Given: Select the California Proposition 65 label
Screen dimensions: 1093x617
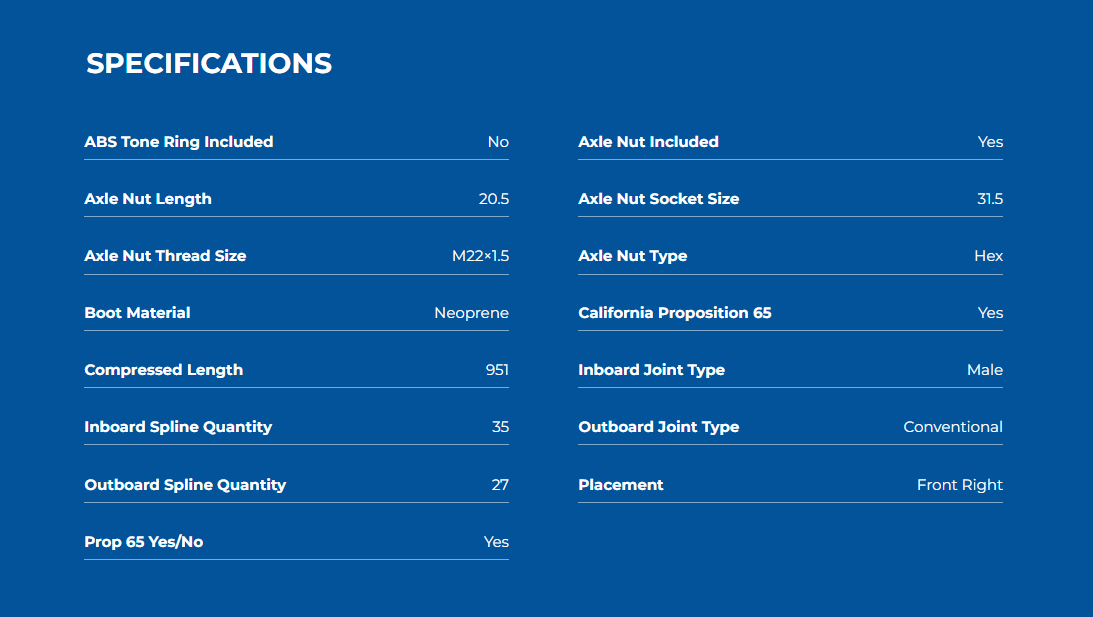Looking at the screenshot, I should pos(675,313).
